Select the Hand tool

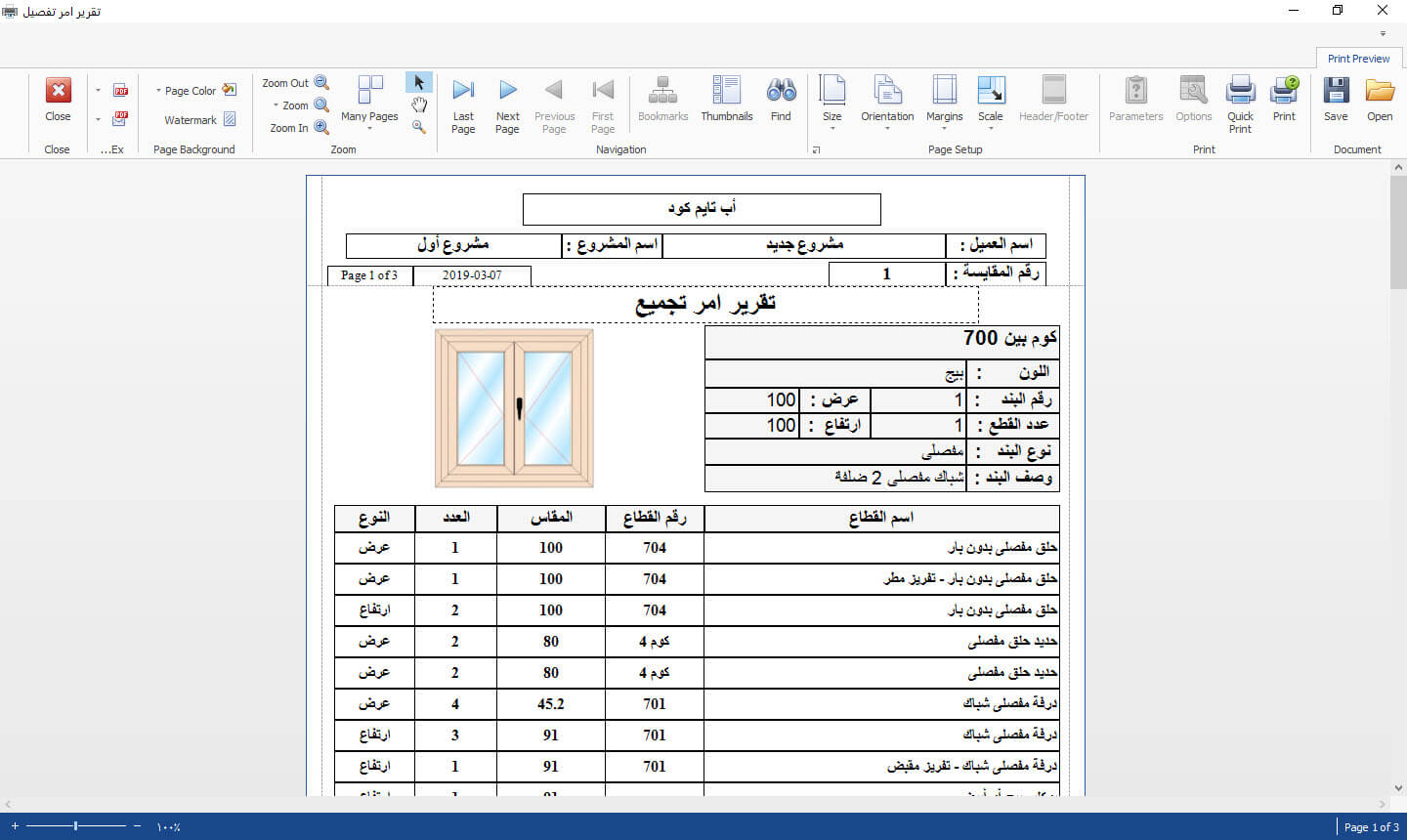click(419, 105)
